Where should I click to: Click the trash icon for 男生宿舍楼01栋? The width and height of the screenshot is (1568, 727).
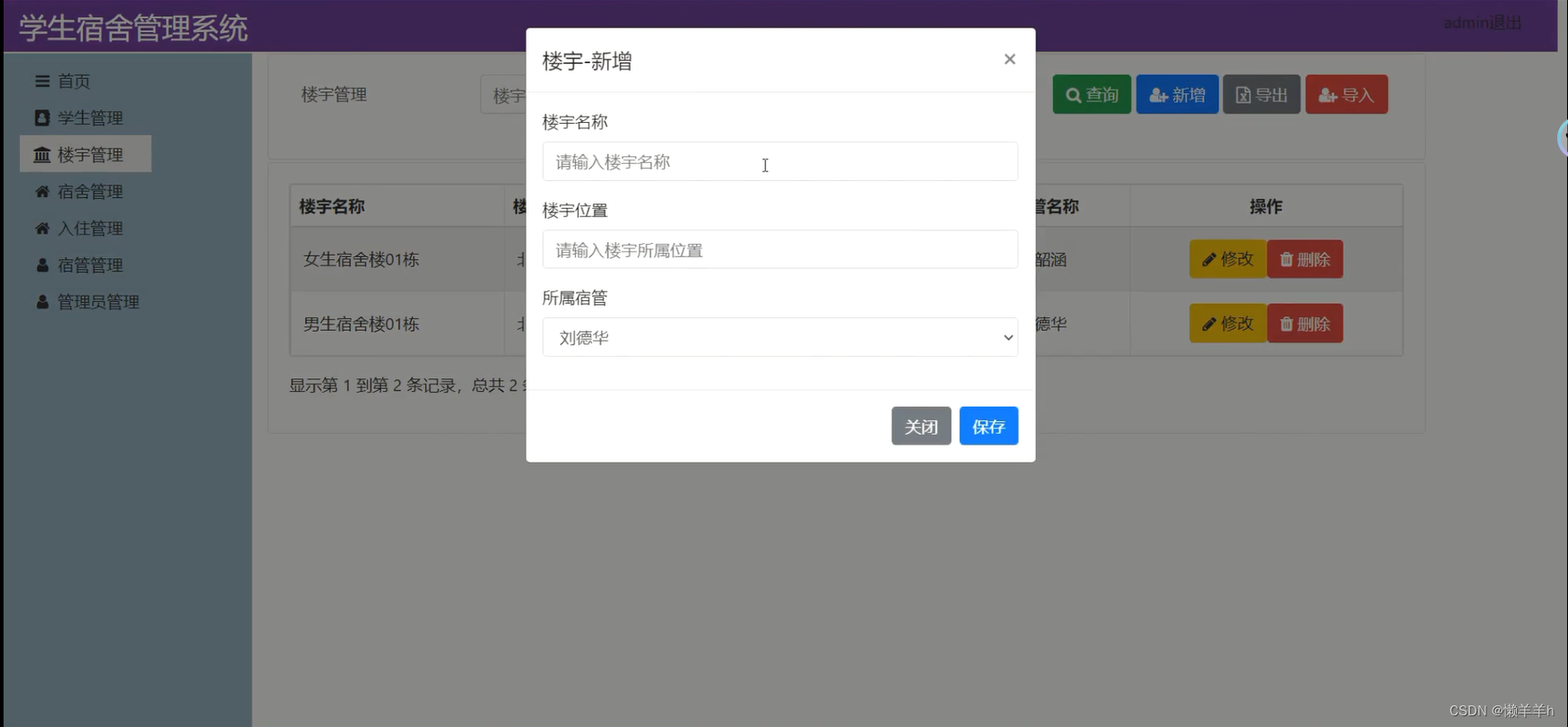coord(1286,324)
